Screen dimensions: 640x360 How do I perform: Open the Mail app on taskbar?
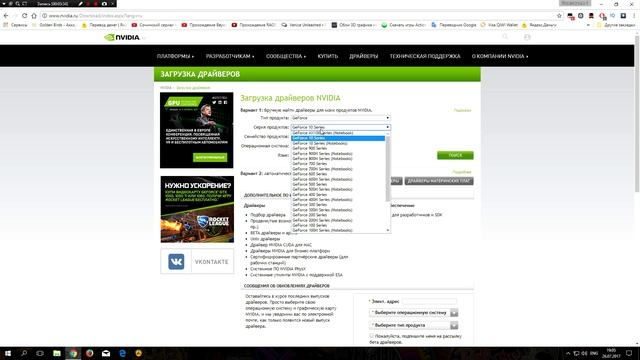click(x=106, y=353)
